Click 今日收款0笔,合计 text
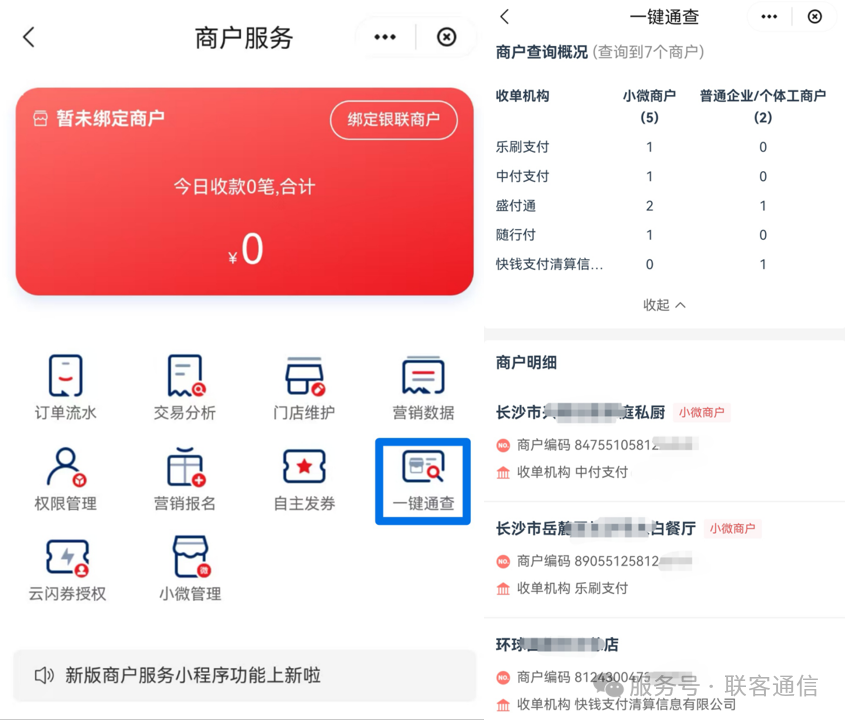This screenshot has width=846, height=720. pos(244,187)
